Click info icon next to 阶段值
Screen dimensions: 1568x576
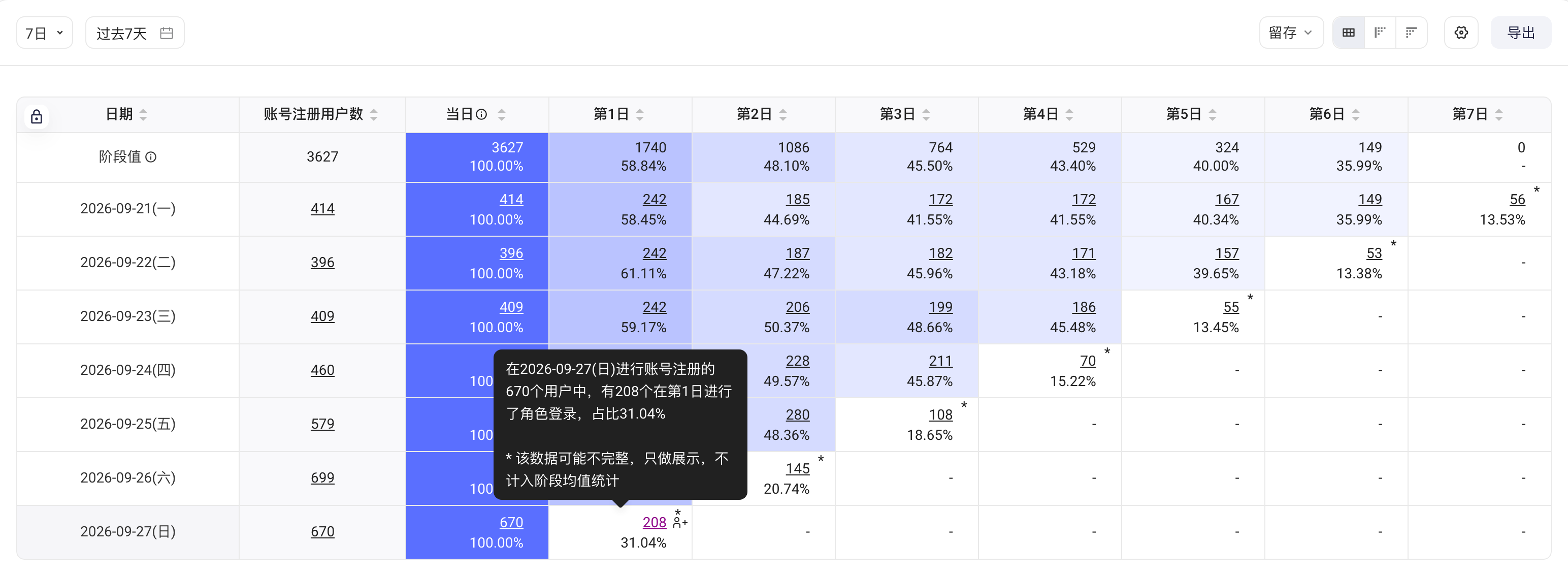(x=151, y=156)
